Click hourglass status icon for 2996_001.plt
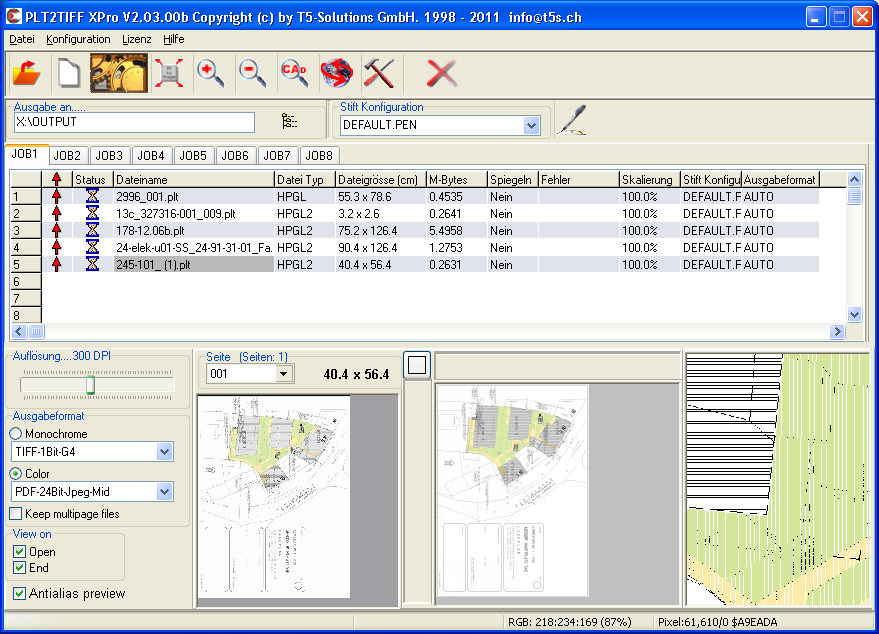879x634 pixels. tap(92, 196)
